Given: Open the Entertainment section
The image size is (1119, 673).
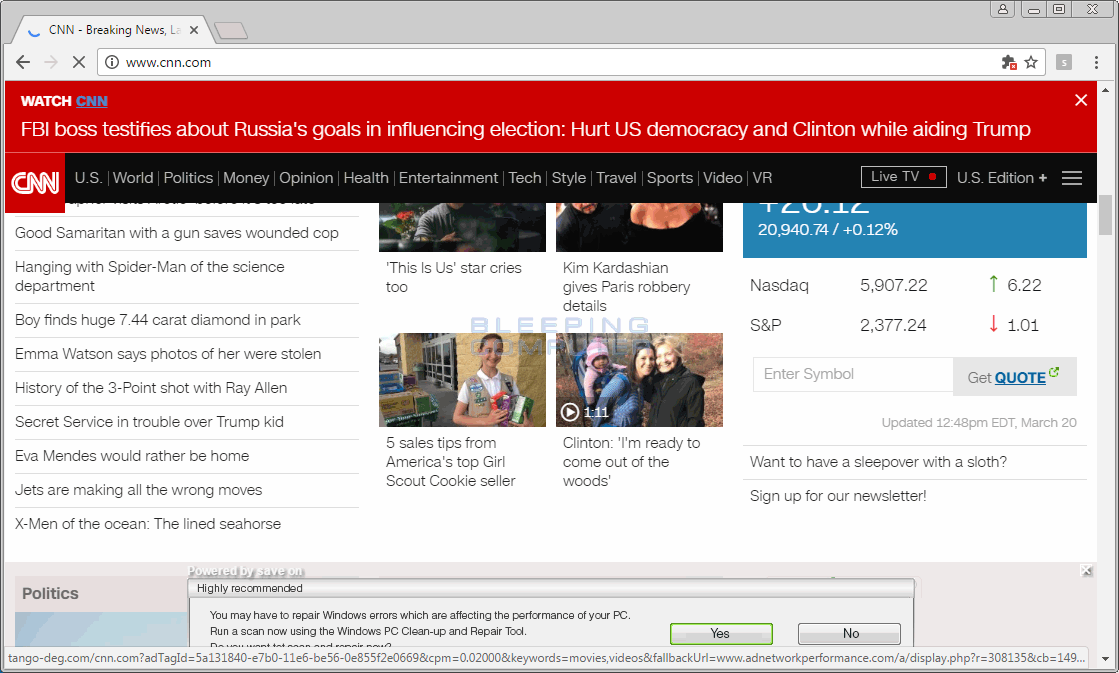Looking at the screenshot, I should [x=448, y=178].
